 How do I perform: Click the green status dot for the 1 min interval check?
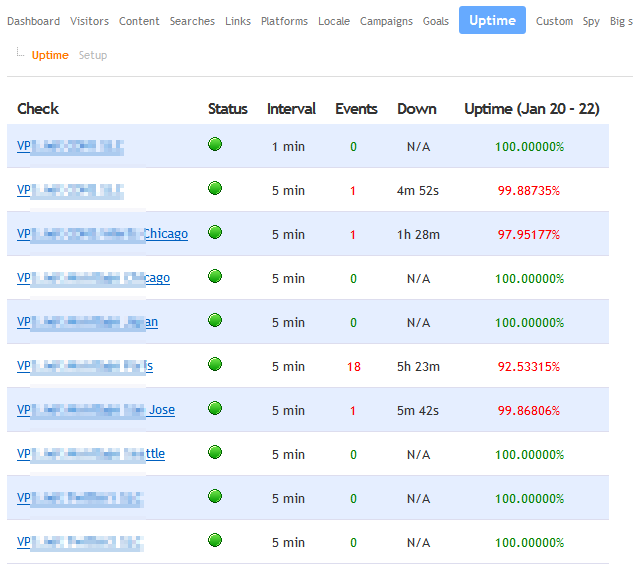[215, 145]
